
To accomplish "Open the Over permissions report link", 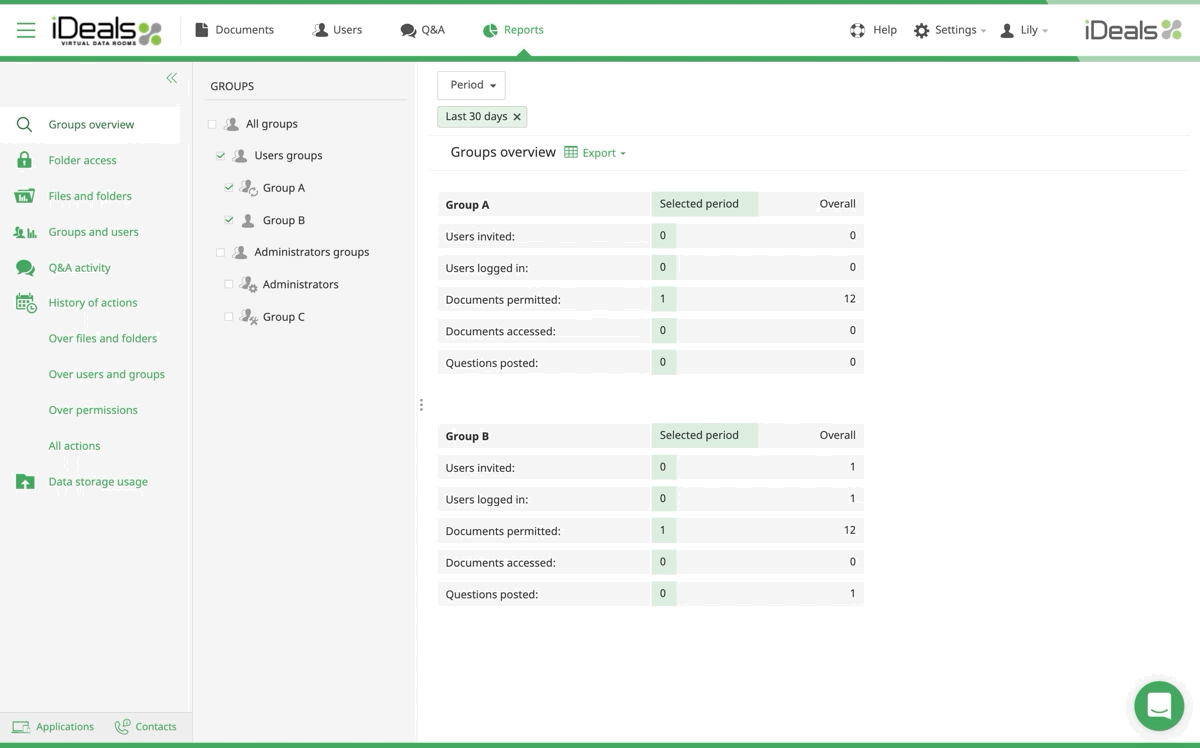I will pyautogui.click(x=93, y=410).
